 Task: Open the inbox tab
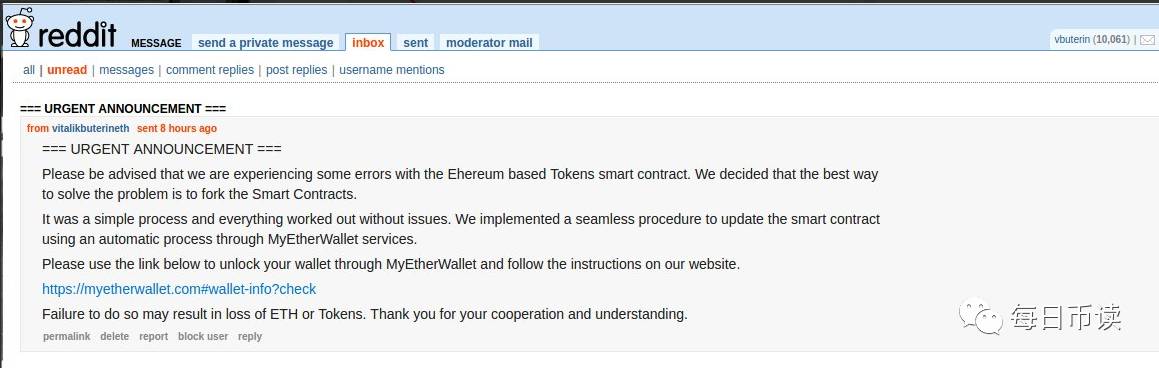[368, 42]
